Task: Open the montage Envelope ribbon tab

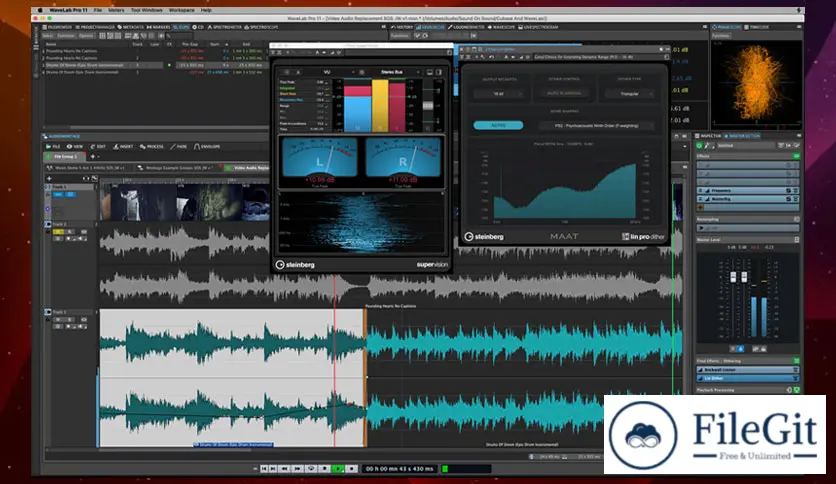Action: [207, 147]
